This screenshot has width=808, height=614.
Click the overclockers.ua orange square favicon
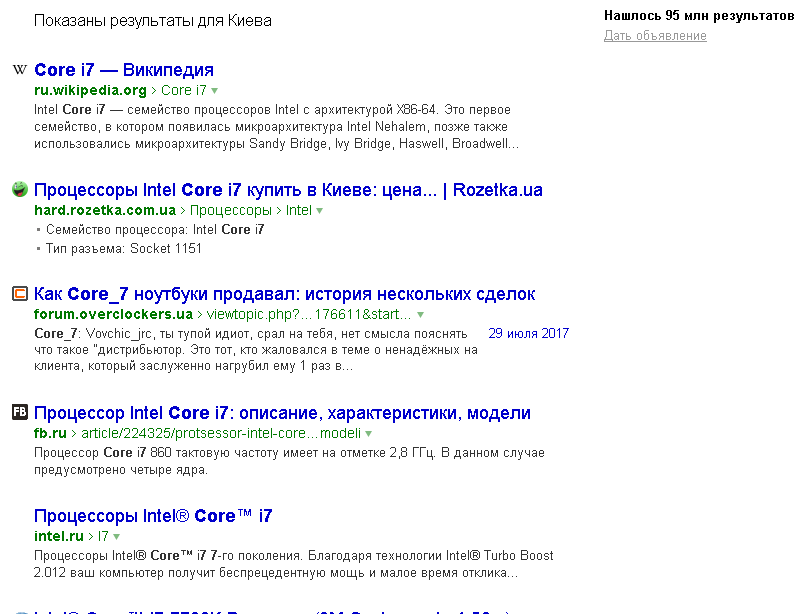[x=20, y=294]
